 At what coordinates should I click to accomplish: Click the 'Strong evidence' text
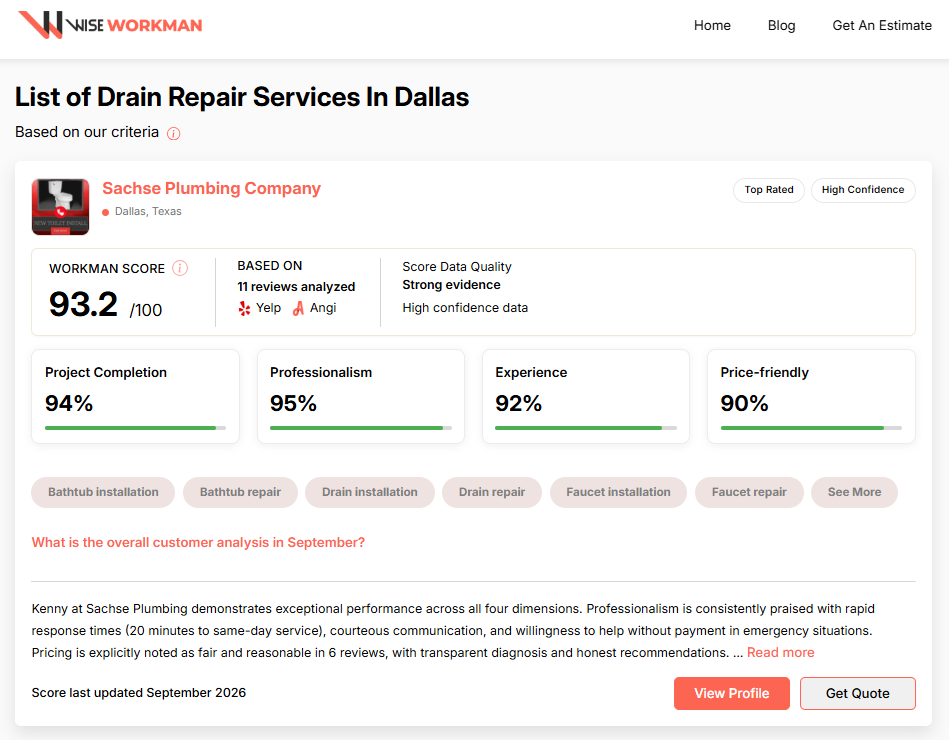coord(452,286)
